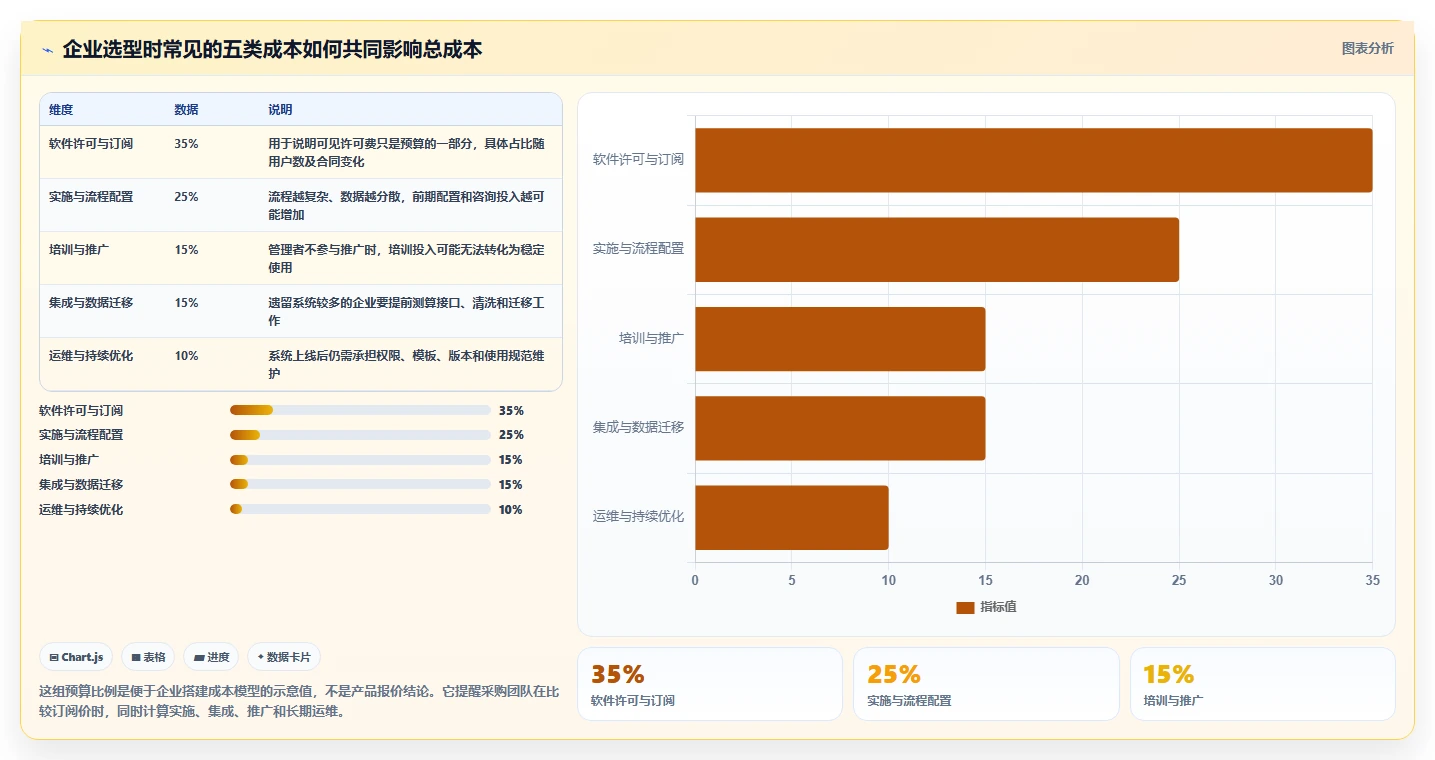The width and height of the screenshot is (1435, 760).
Task: Click the 图表分析 label in the header
Action: (1367, 48)
